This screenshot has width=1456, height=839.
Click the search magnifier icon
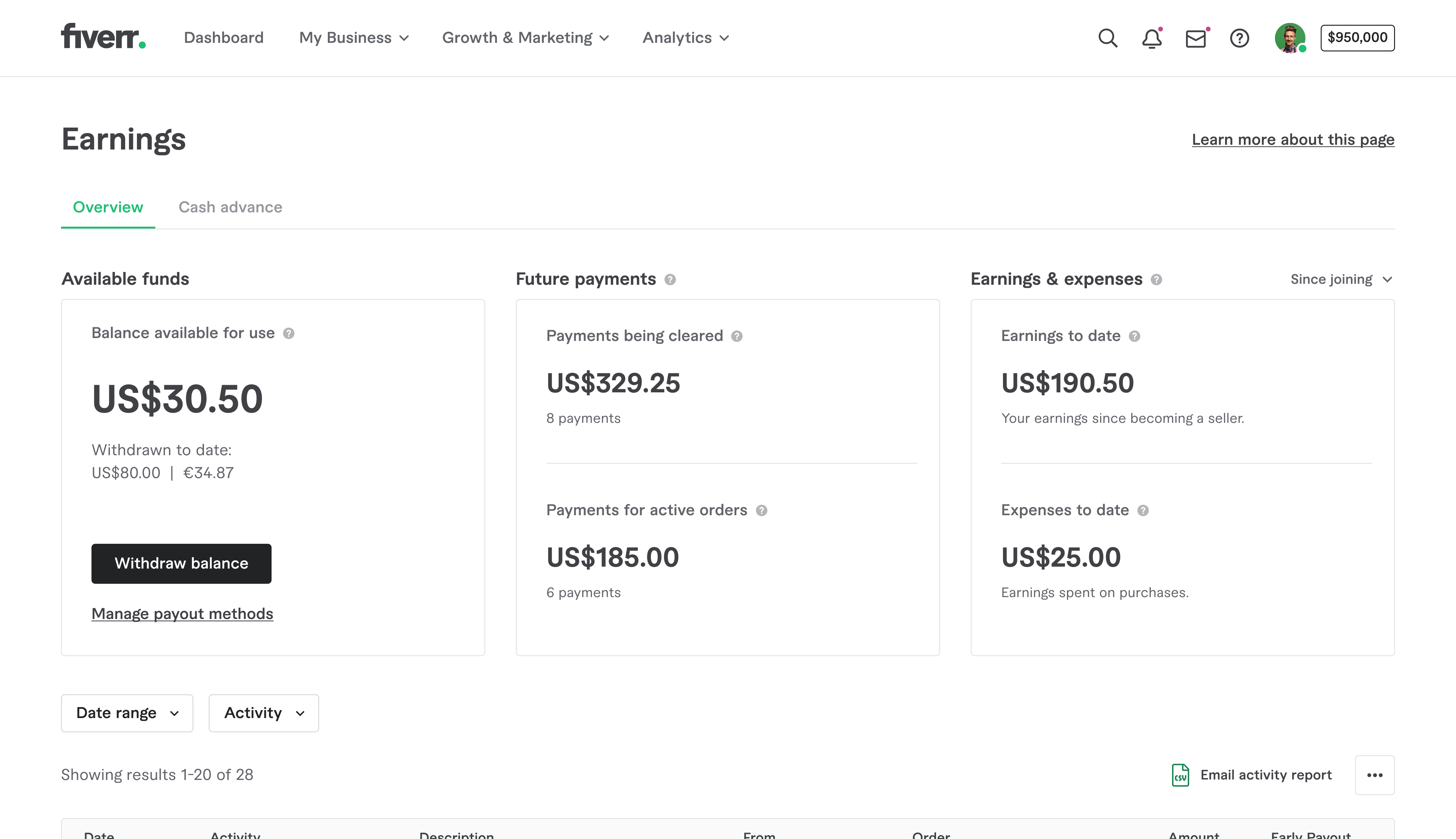1108,38
